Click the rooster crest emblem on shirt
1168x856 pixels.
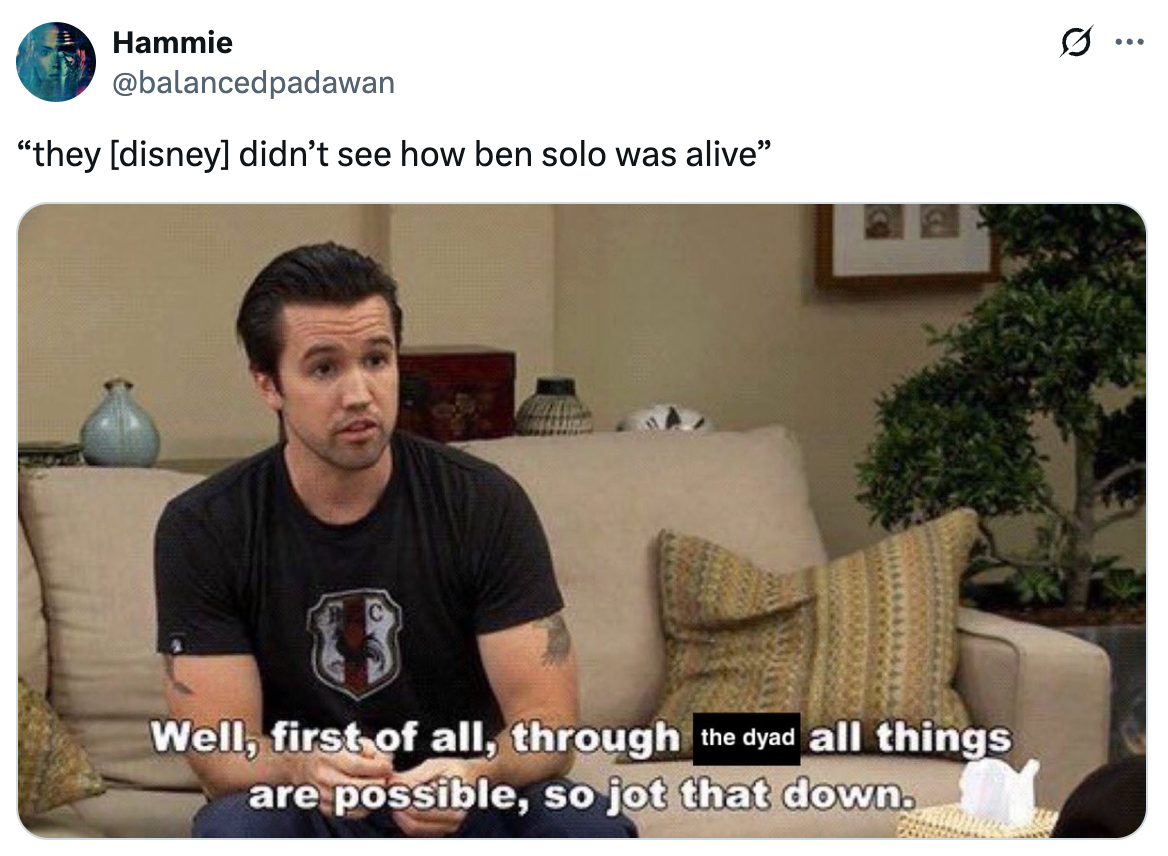pyautogui.click(x=356, y=643)
